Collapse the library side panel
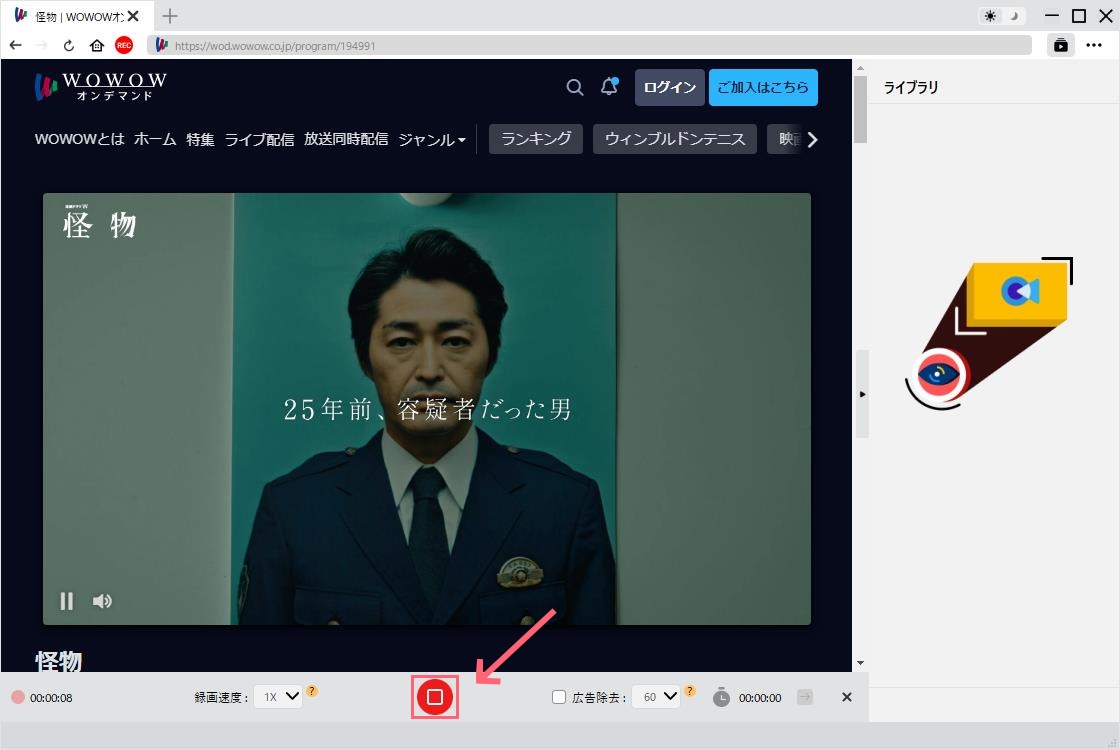Screen dimensions: 1120x750 [x=862, y=394]
